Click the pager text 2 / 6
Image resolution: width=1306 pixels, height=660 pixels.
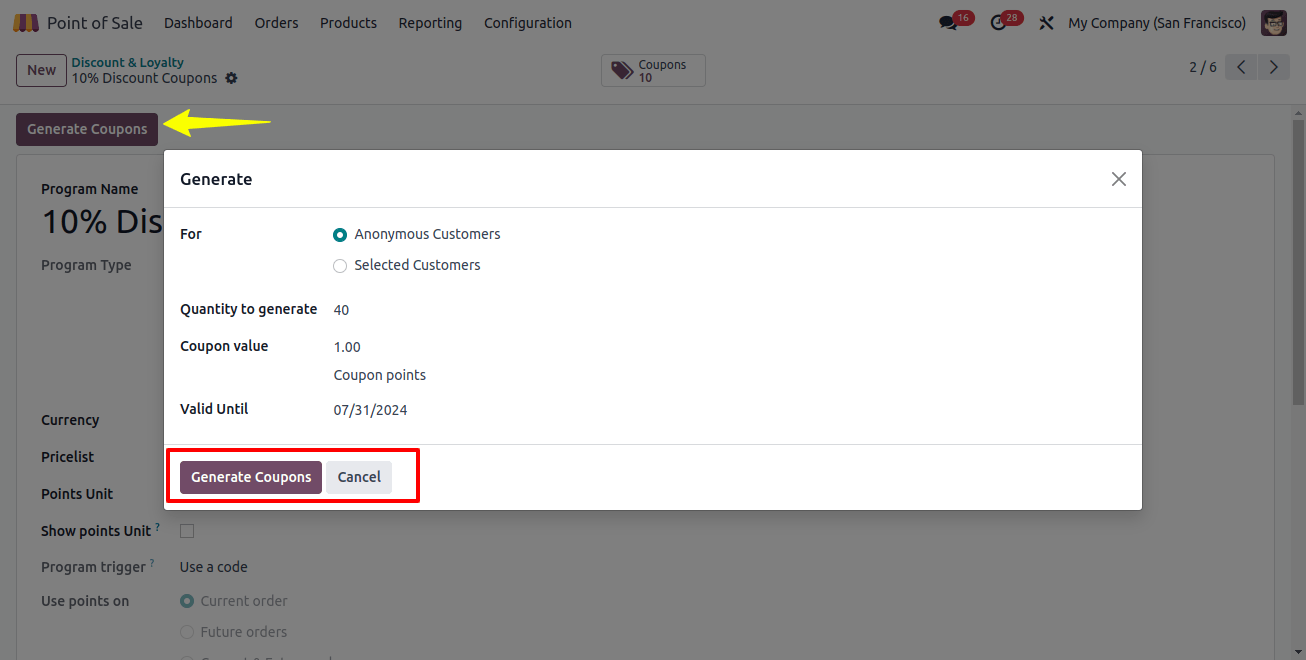pos(1203,67)
